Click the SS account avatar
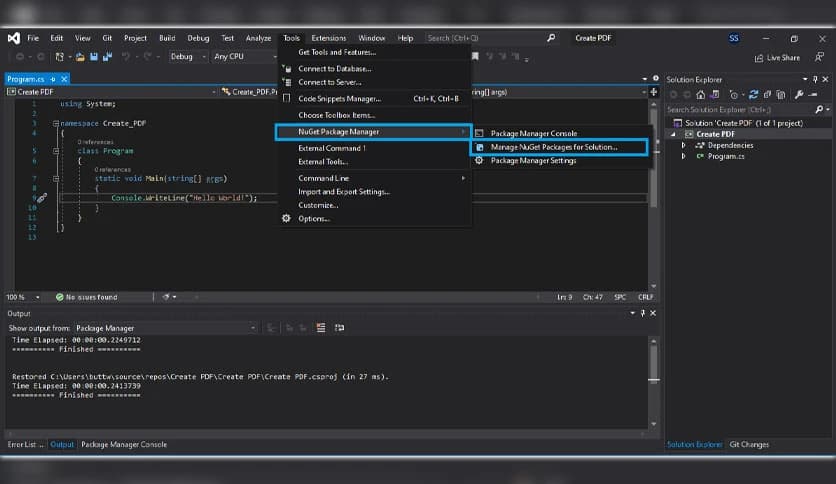This screenshot has width=836, height=484. pyautogui.click(x=734, y=38)
